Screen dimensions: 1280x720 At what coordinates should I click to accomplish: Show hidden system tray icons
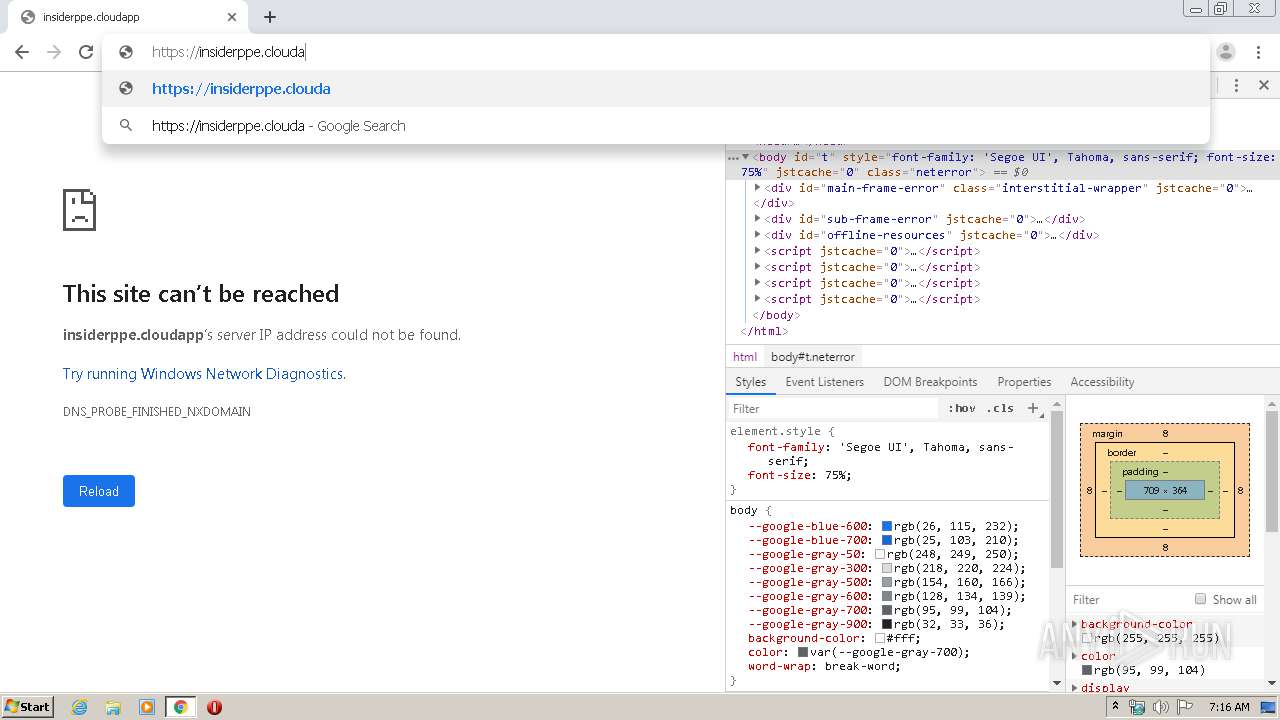(x=1115, y=707)
